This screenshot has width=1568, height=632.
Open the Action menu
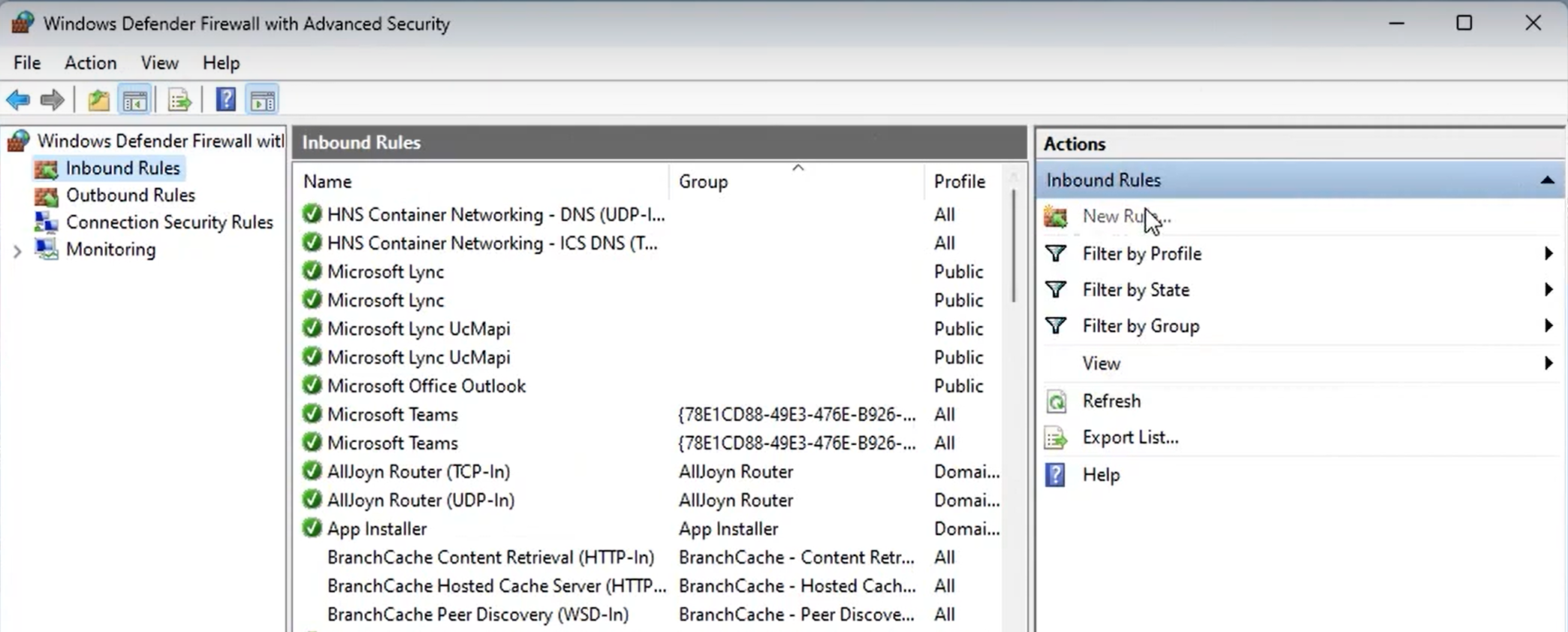(x=90, y=62)
